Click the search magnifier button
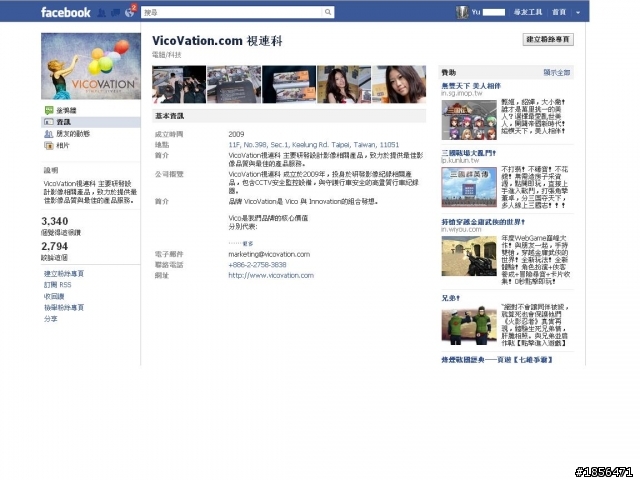 pyautogui.click(x=328, y=12)
